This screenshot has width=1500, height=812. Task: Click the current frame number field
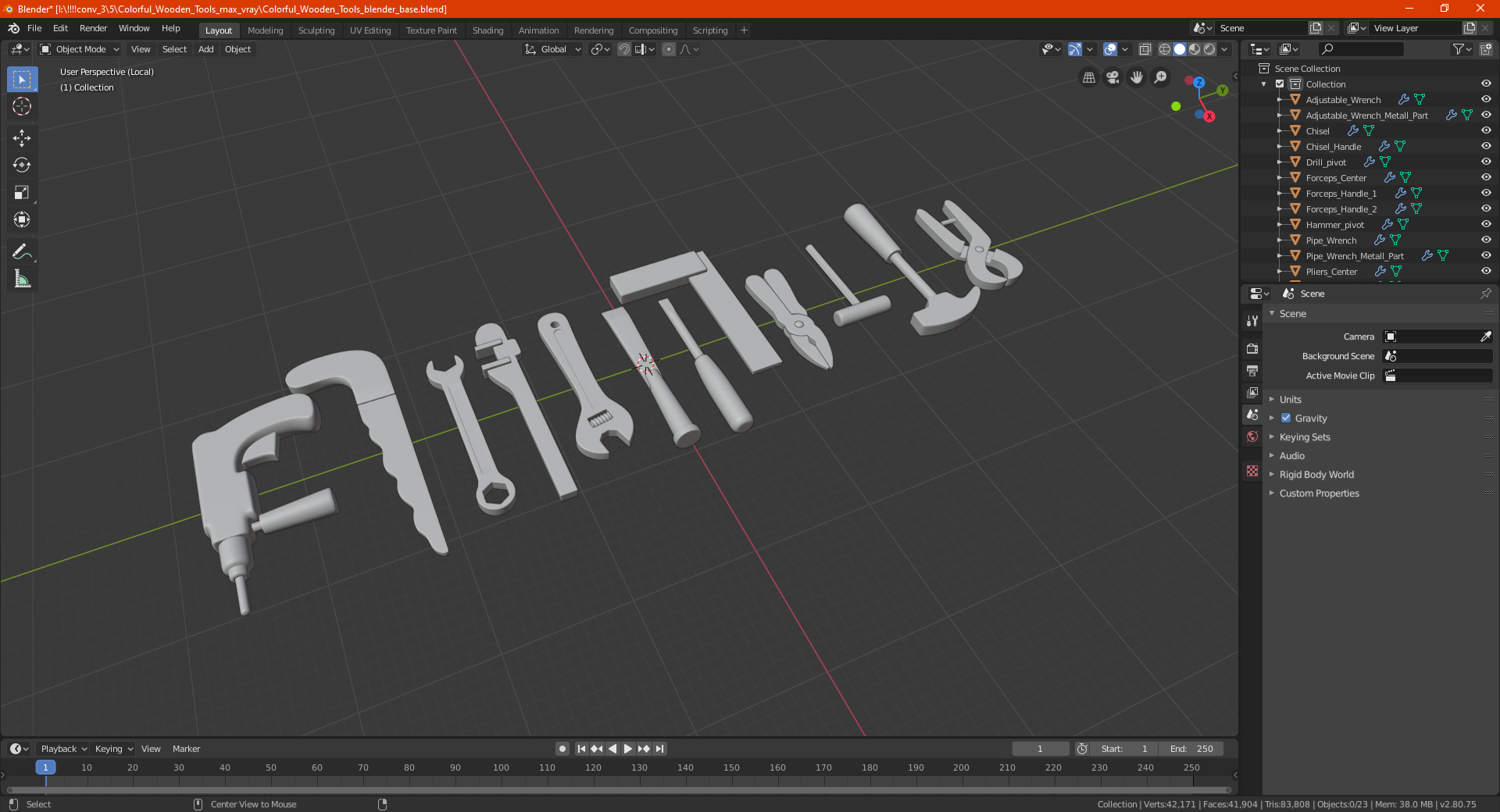pos(1040,749)
